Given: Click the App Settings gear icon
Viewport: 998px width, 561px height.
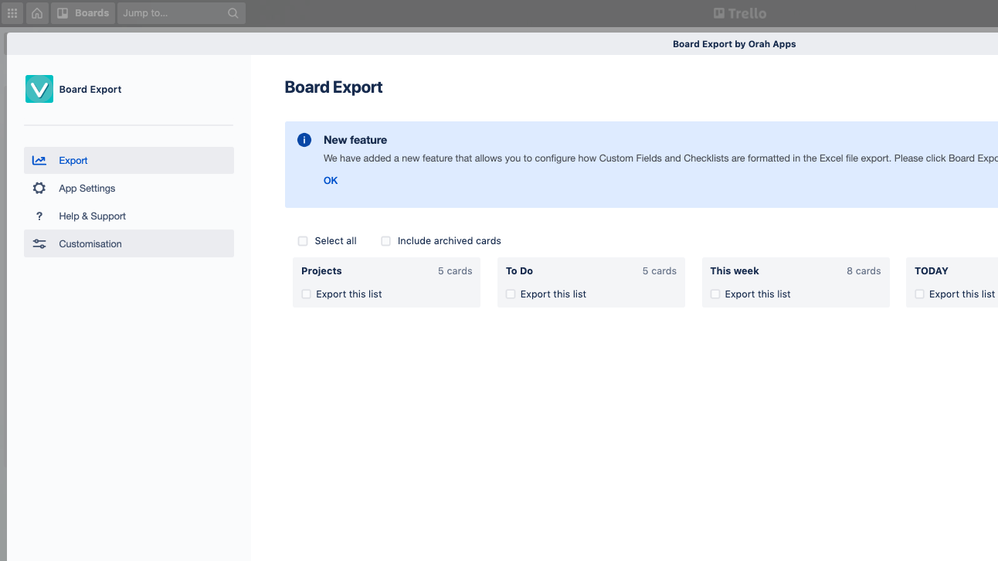Looking at the screenshot, I should [x=39, y=188].
